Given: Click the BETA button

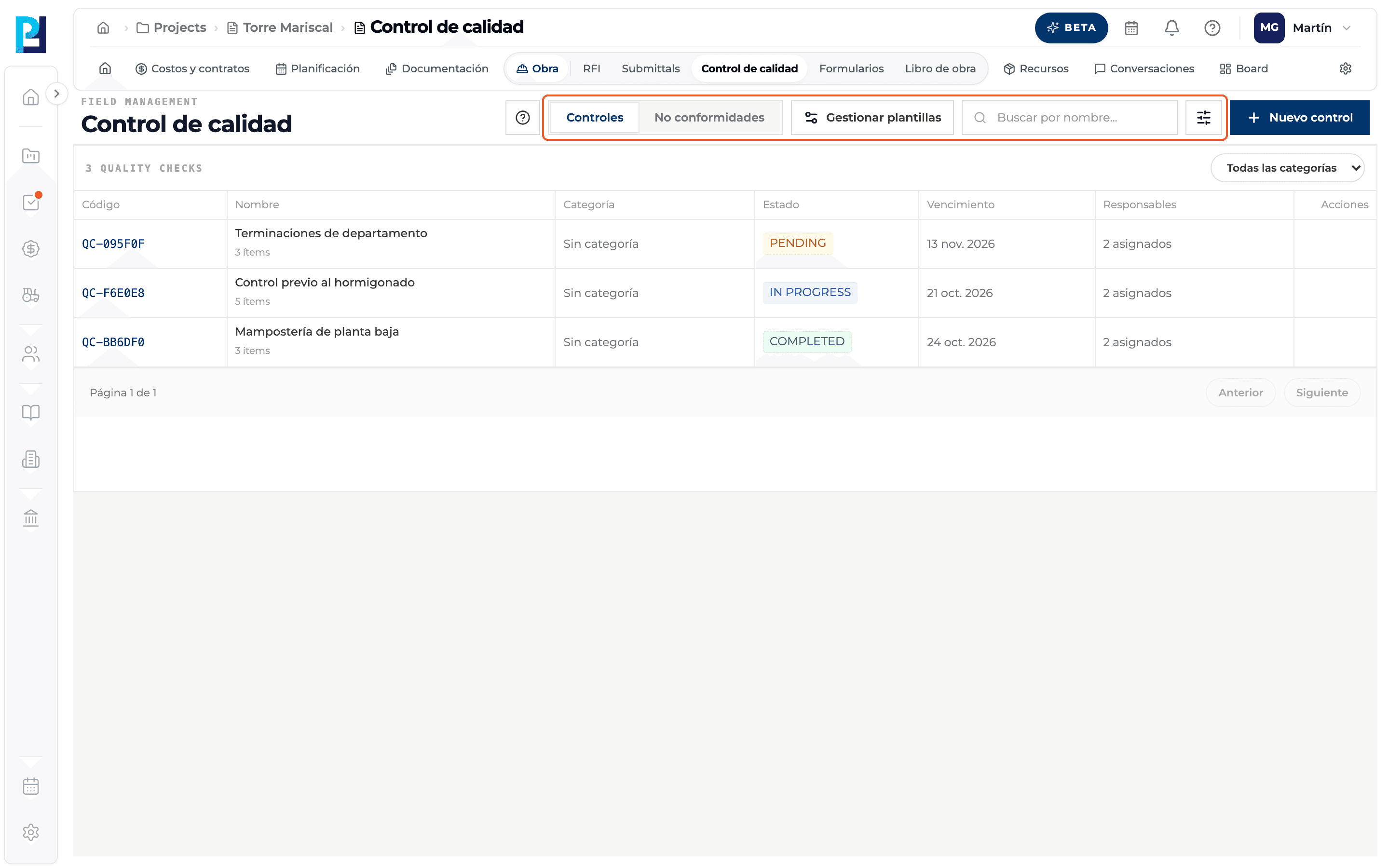Looking at the screenshot, I should [x=1071, y=27].
